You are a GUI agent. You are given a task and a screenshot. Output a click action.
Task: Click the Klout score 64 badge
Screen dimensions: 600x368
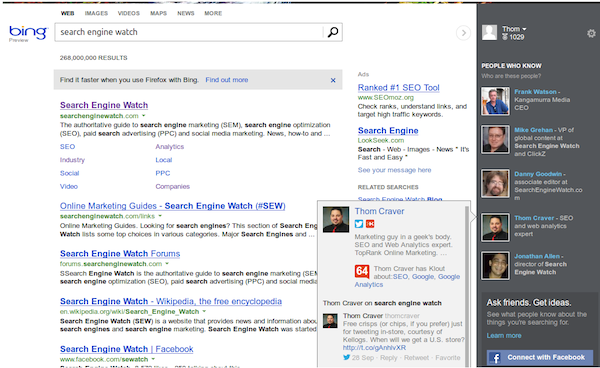(x=362, y=271)
